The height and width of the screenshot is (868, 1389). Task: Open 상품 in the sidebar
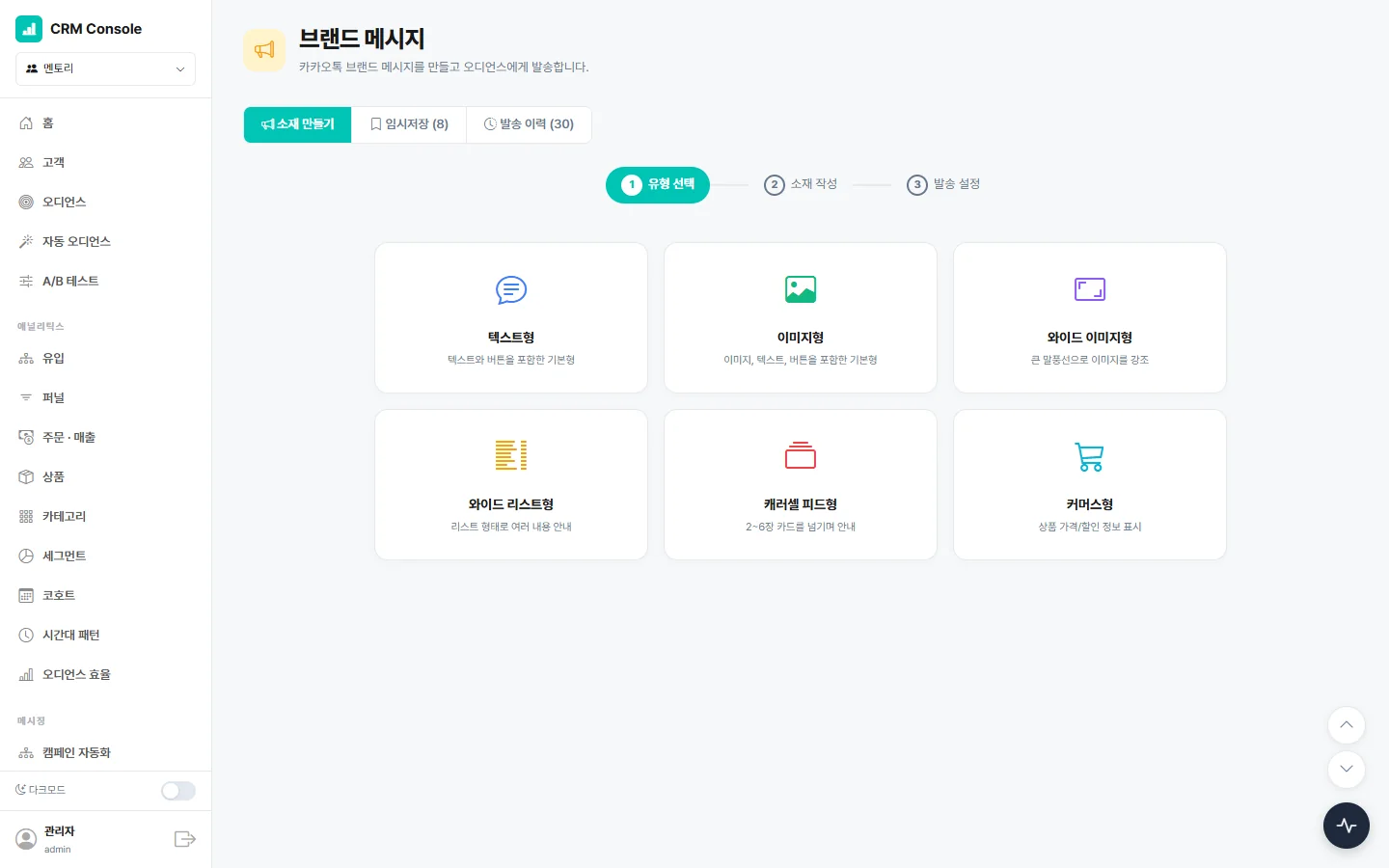click(x=106, y=477)
